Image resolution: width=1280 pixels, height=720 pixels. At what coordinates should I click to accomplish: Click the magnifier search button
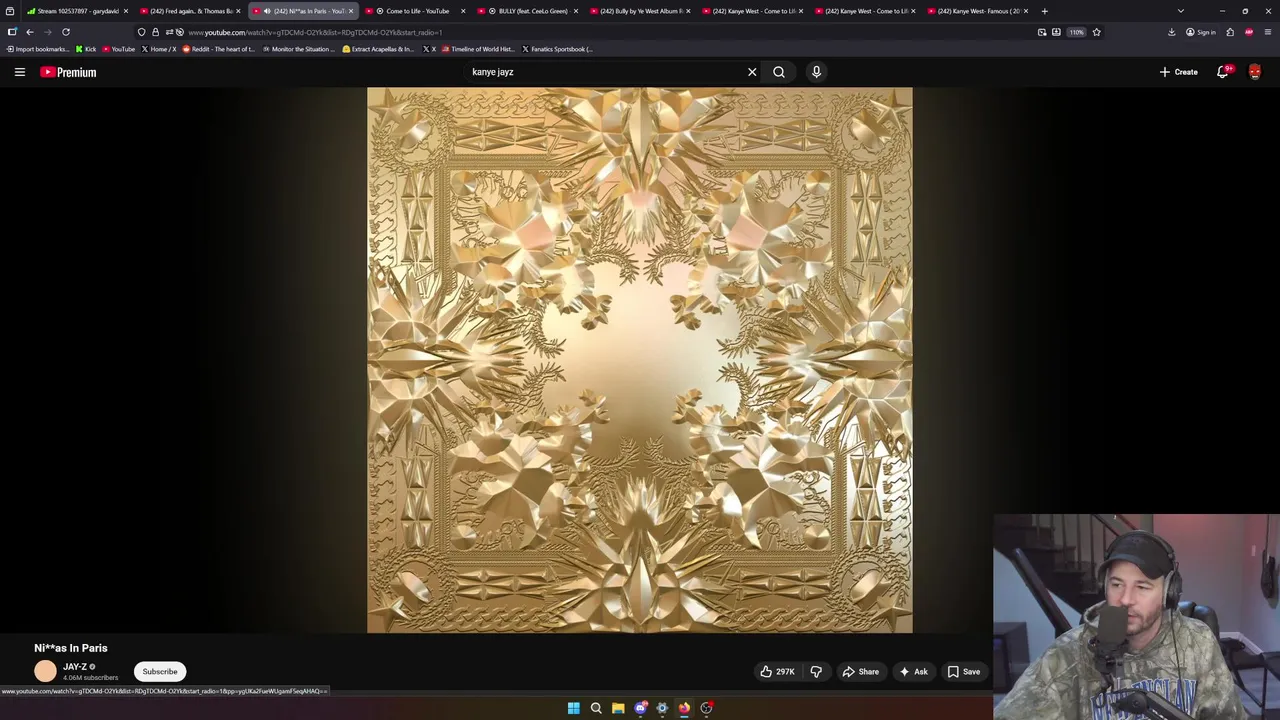(x=779, y=72)
